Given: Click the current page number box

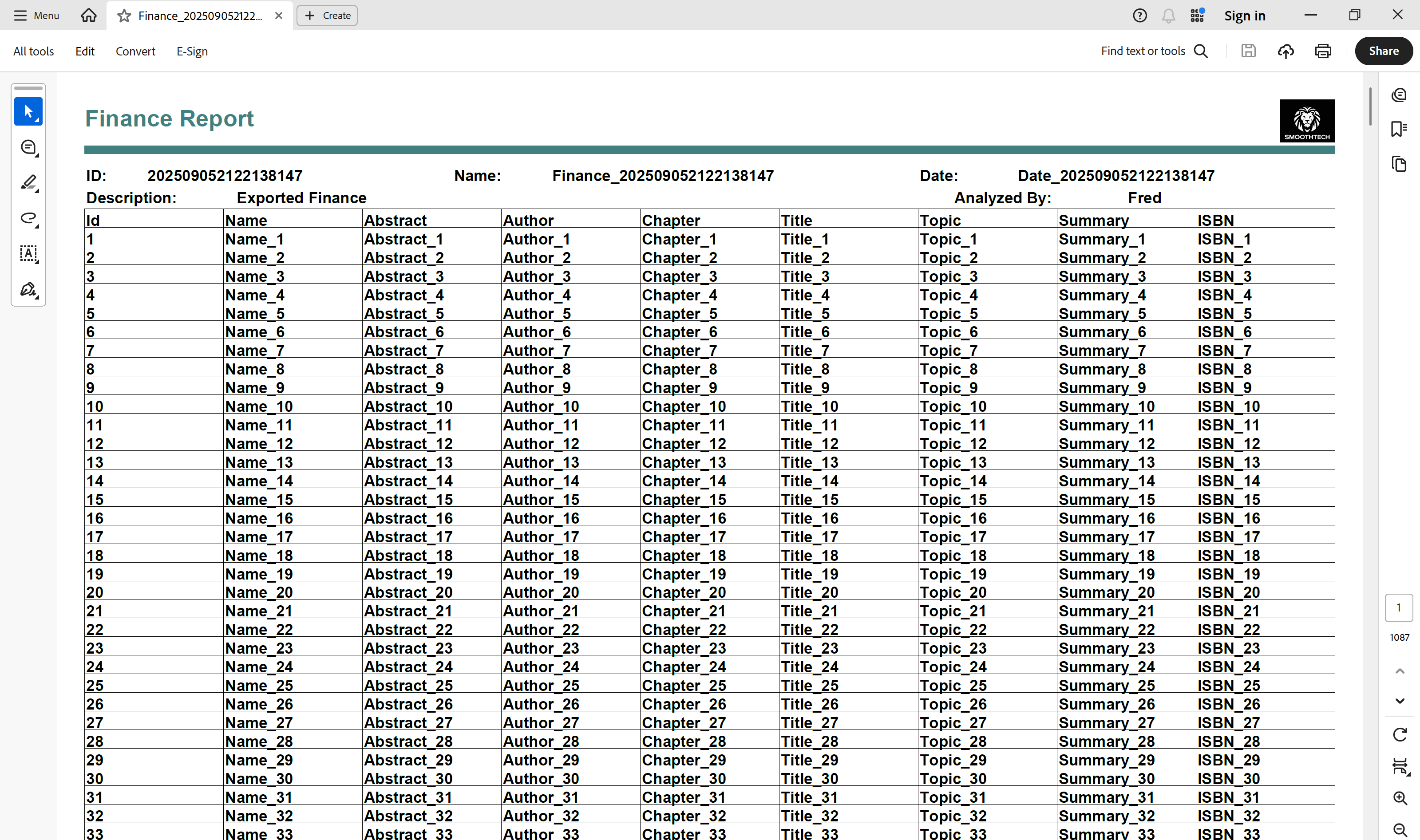Looking at the screenshot, I should point(1399,607).
